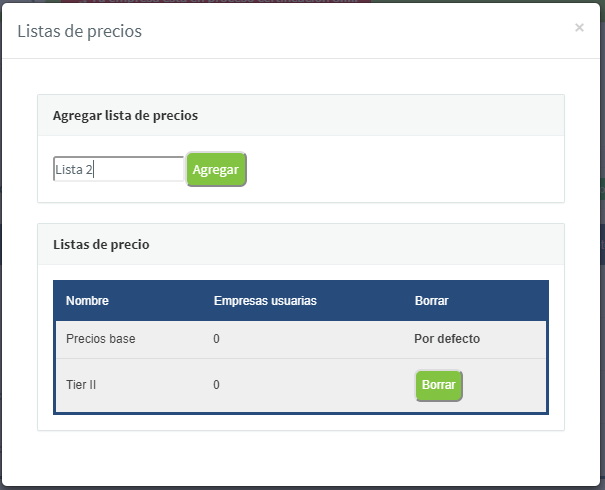Select the Nombre column header
This screenshot has width=605, height=490.
tap(87, 301)
